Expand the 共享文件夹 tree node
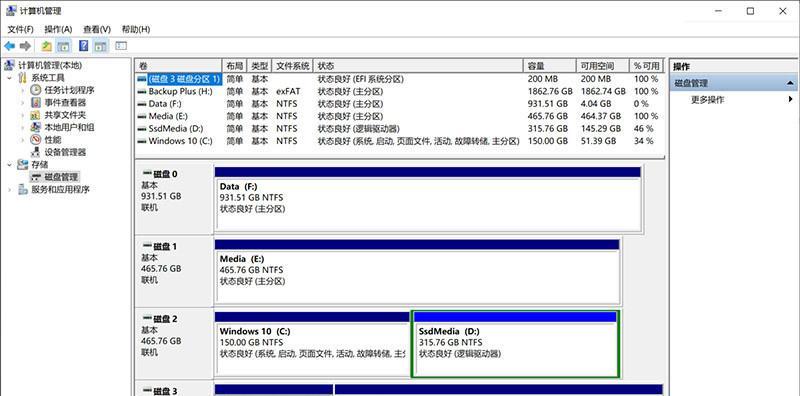Viewport: 800px width, 396px height. point(22,115)
